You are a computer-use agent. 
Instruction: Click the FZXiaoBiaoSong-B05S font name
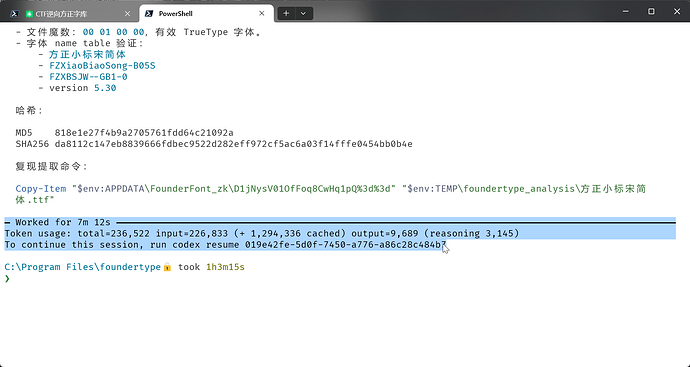coord(102,66)
